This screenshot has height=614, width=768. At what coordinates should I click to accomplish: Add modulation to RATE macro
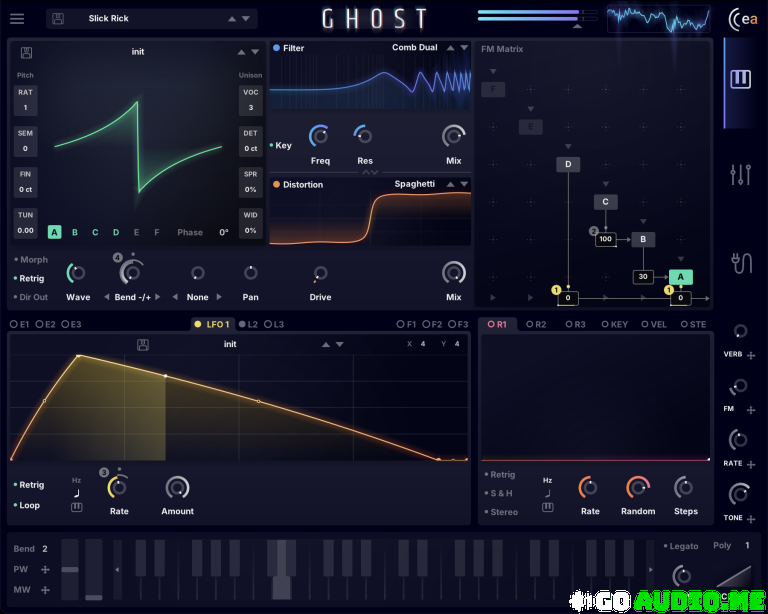(x=751, y=464)
